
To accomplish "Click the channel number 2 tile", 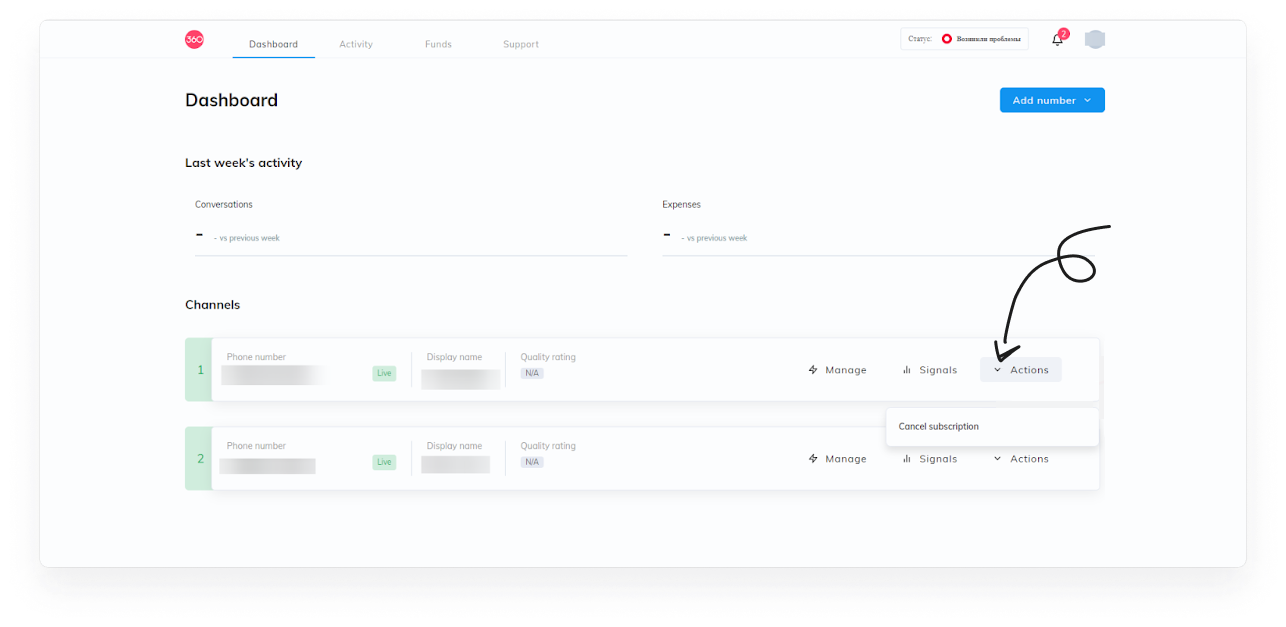I will (x=199, y=459).
